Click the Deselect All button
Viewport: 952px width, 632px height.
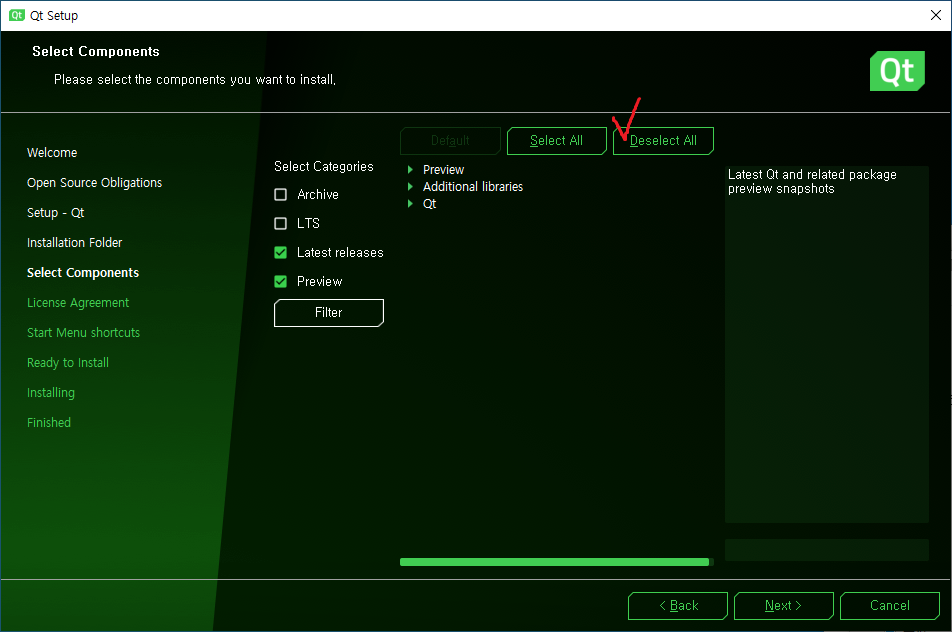(x=663, y=141)
